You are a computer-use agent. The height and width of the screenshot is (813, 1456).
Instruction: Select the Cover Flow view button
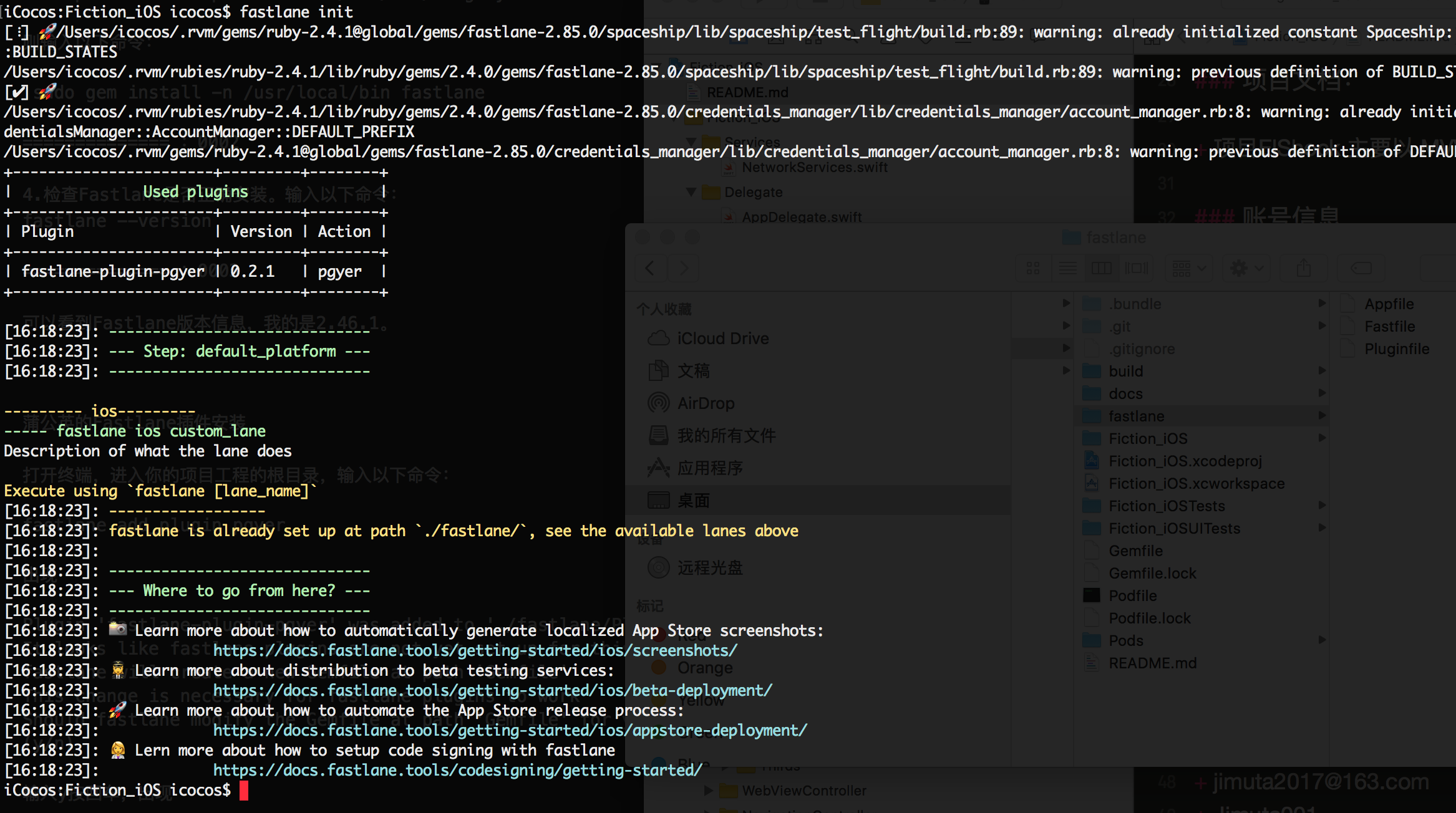(x=1136, y=269)
